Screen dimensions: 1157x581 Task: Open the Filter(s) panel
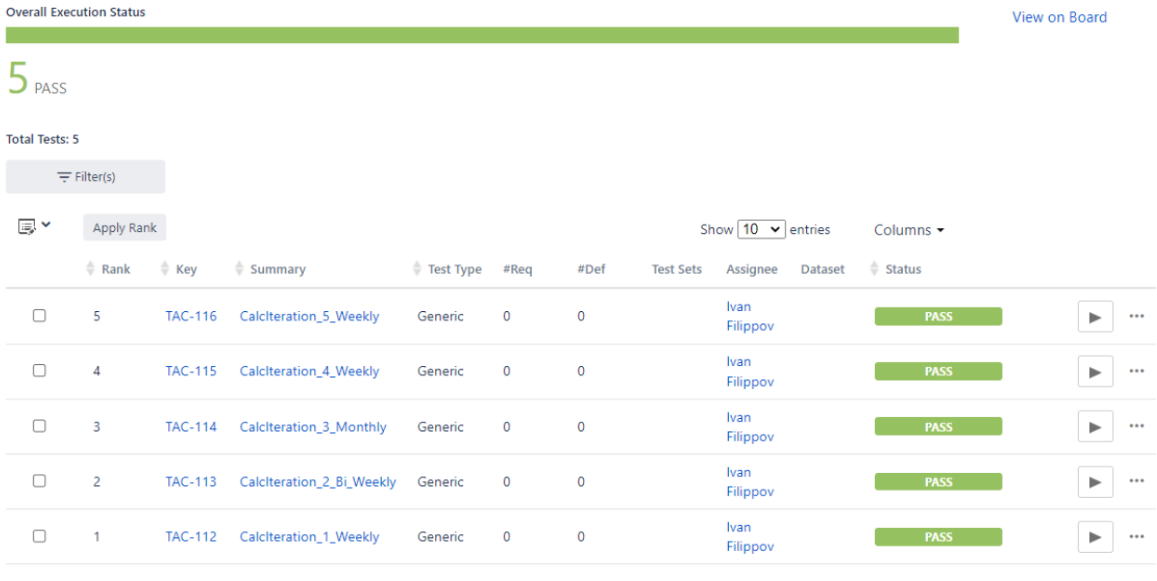point(86,177)
